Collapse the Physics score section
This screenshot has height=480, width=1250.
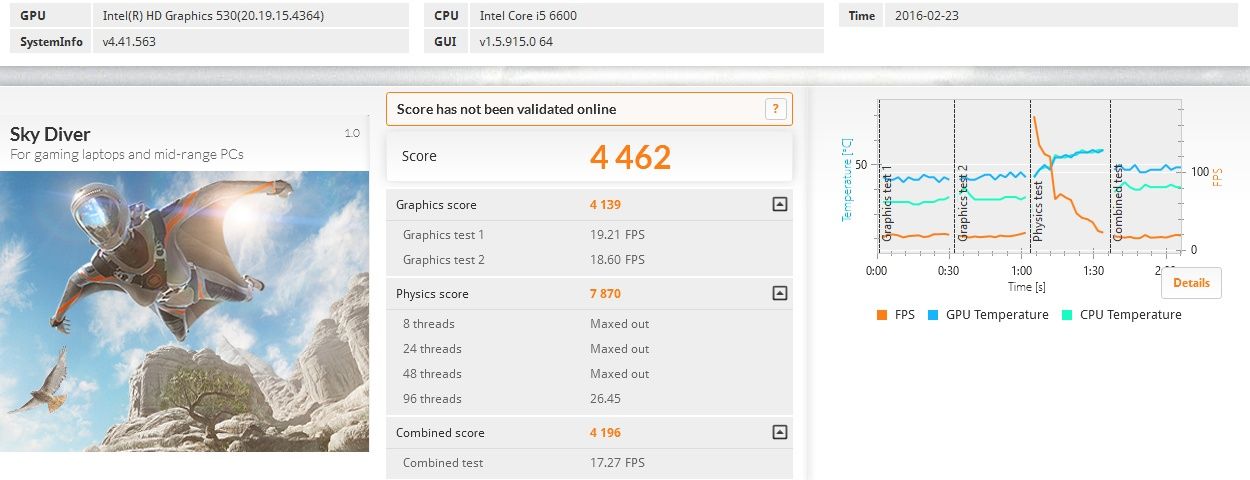click(x=780, y=293)
